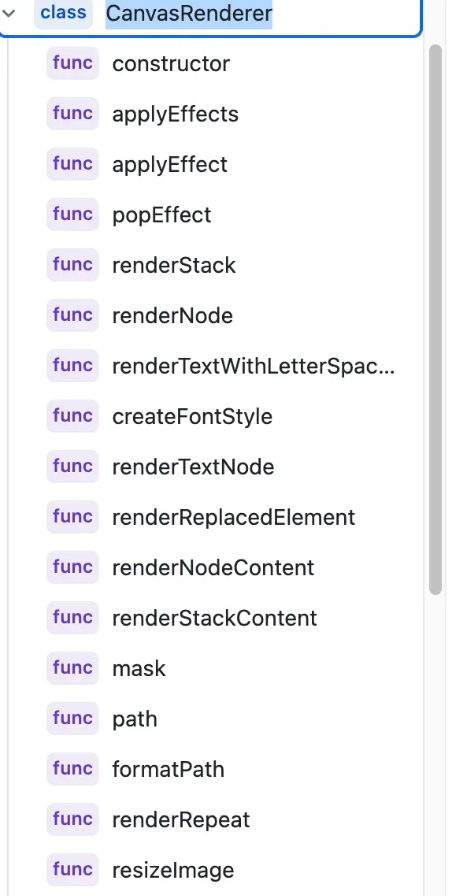
Task: Click the class badge beside CanvasRenderer
Action: click(x=63, y=13)
